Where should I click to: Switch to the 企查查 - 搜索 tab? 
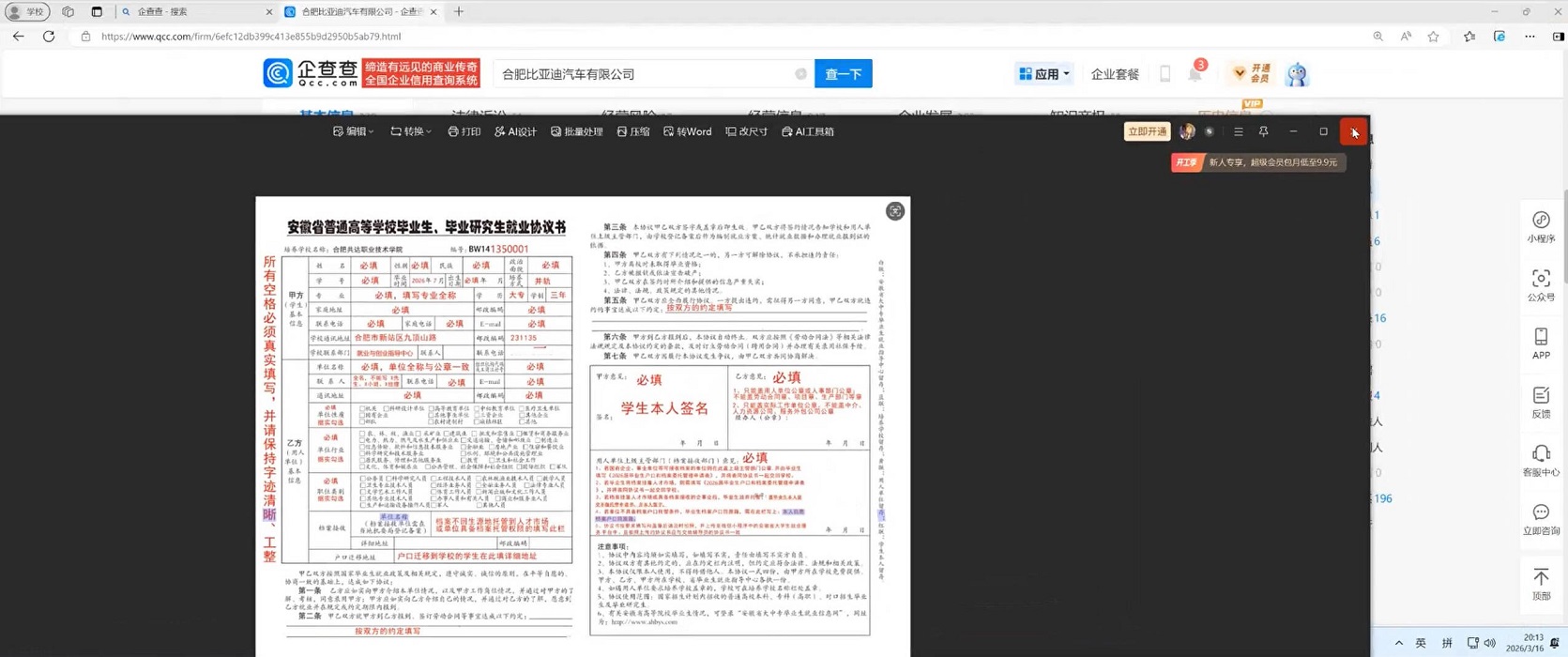[x=192, y=12]
